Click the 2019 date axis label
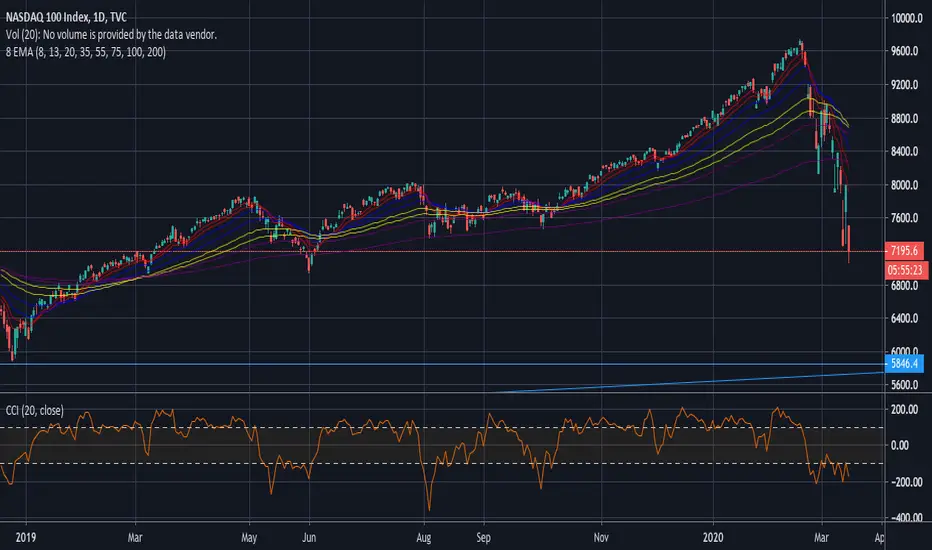This screenshot has height=550, width=932. click(x=26, y=537)
